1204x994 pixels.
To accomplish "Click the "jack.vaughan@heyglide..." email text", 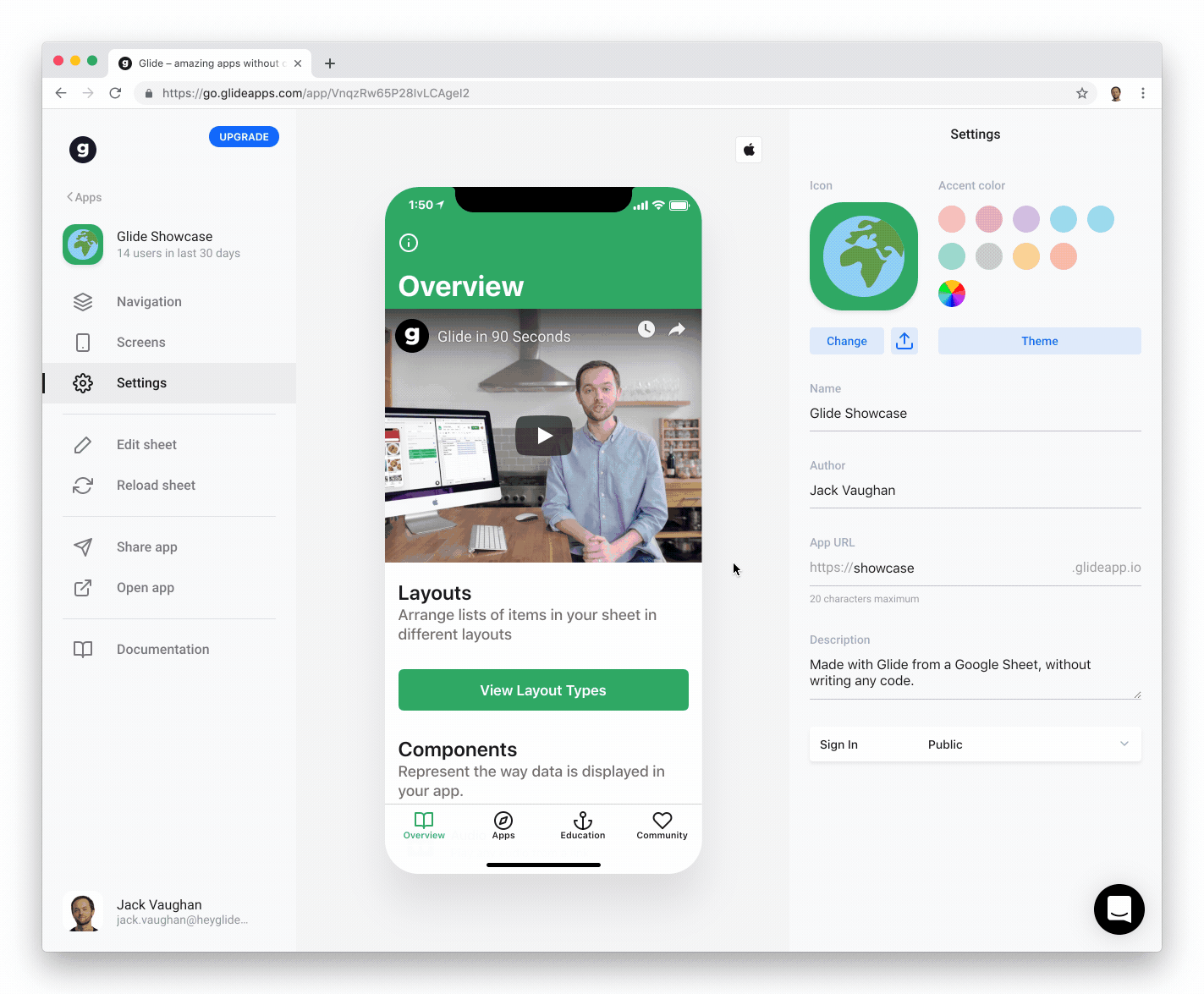I will point(182,920).
